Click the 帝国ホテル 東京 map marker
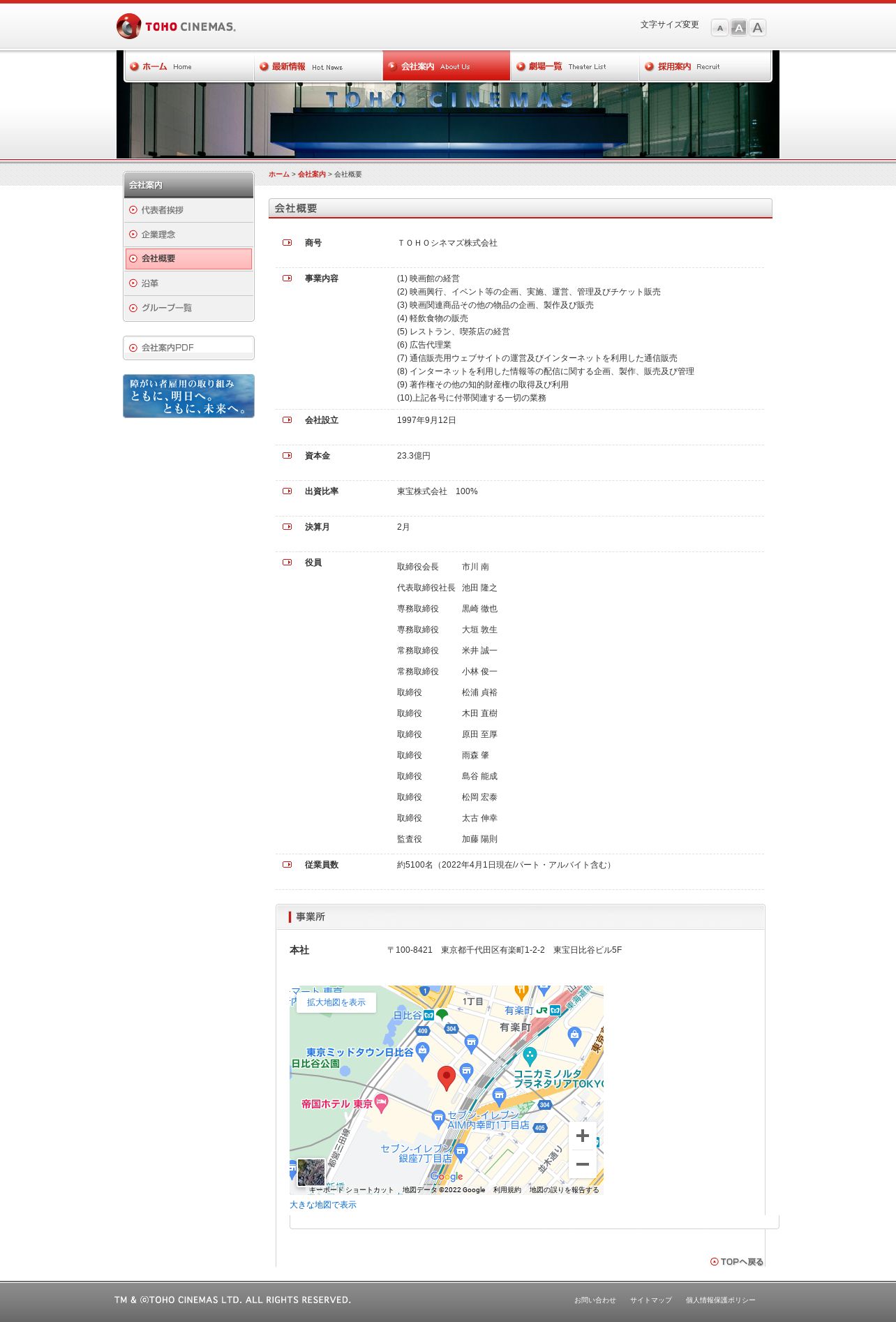Screen dimensions: 896x1322 [381, 1103]
